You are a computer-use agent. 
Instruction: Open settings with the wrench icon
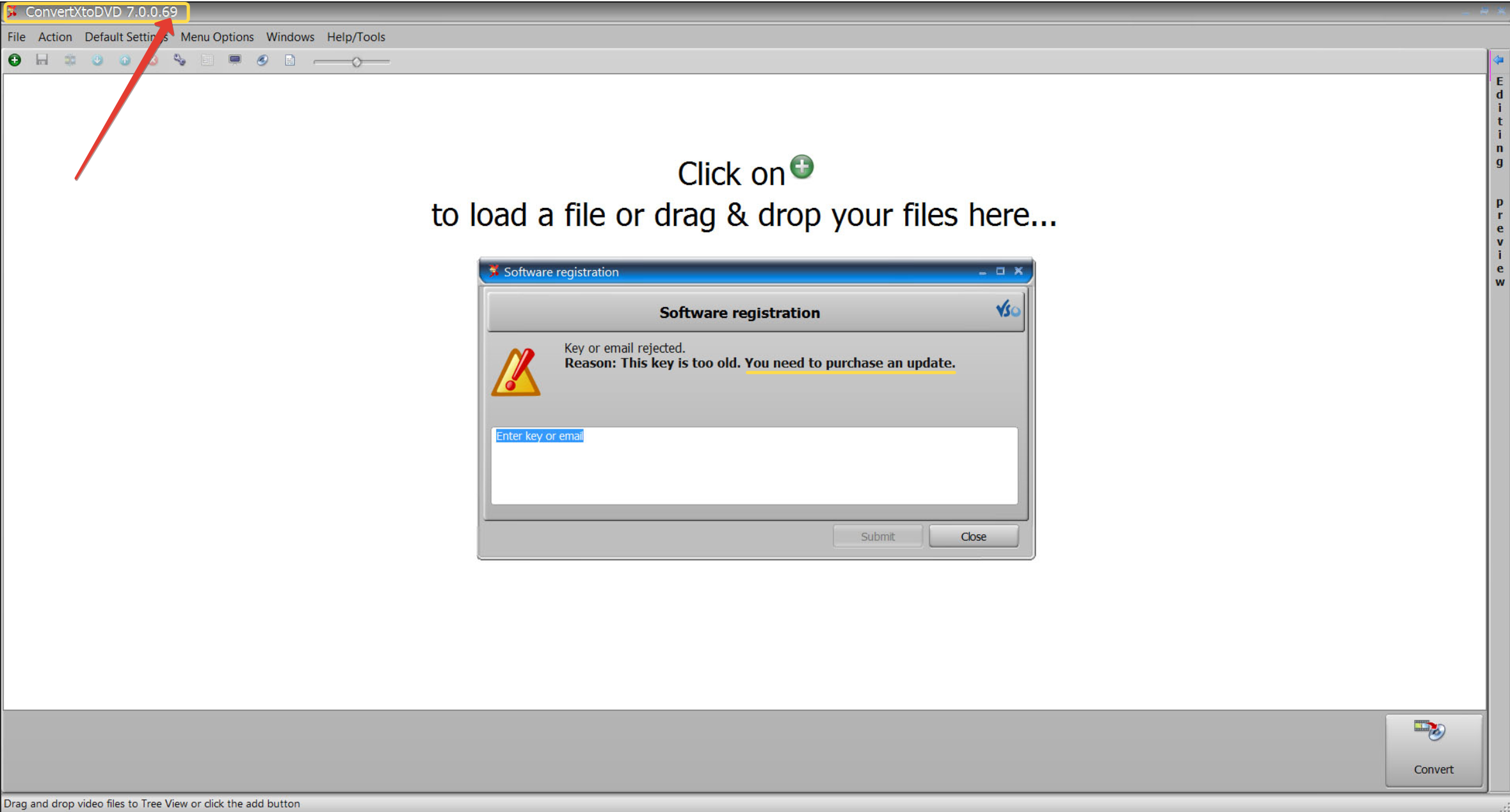click(x=180, y=60)
